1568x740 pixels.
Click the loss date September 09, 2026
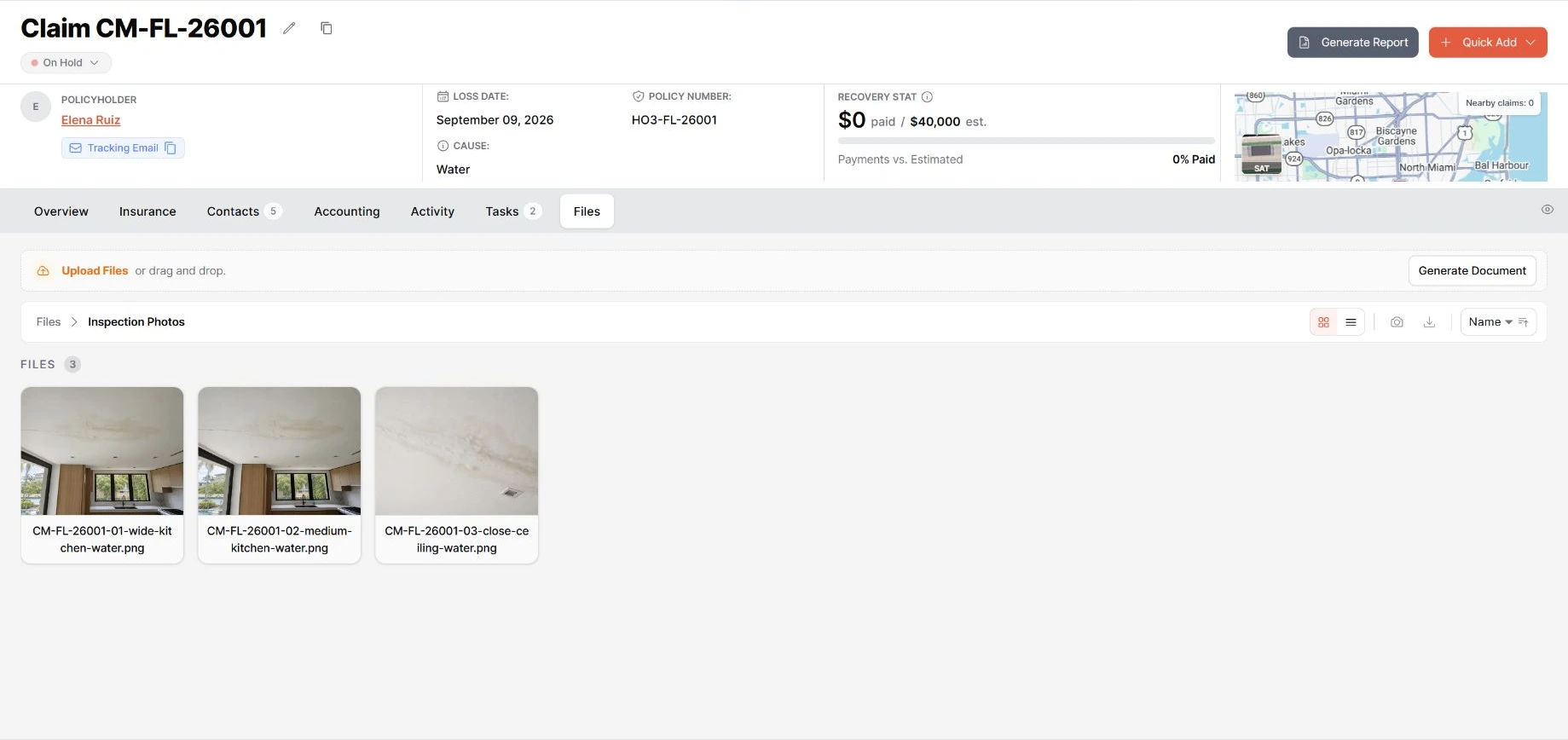tap(495, 120)
